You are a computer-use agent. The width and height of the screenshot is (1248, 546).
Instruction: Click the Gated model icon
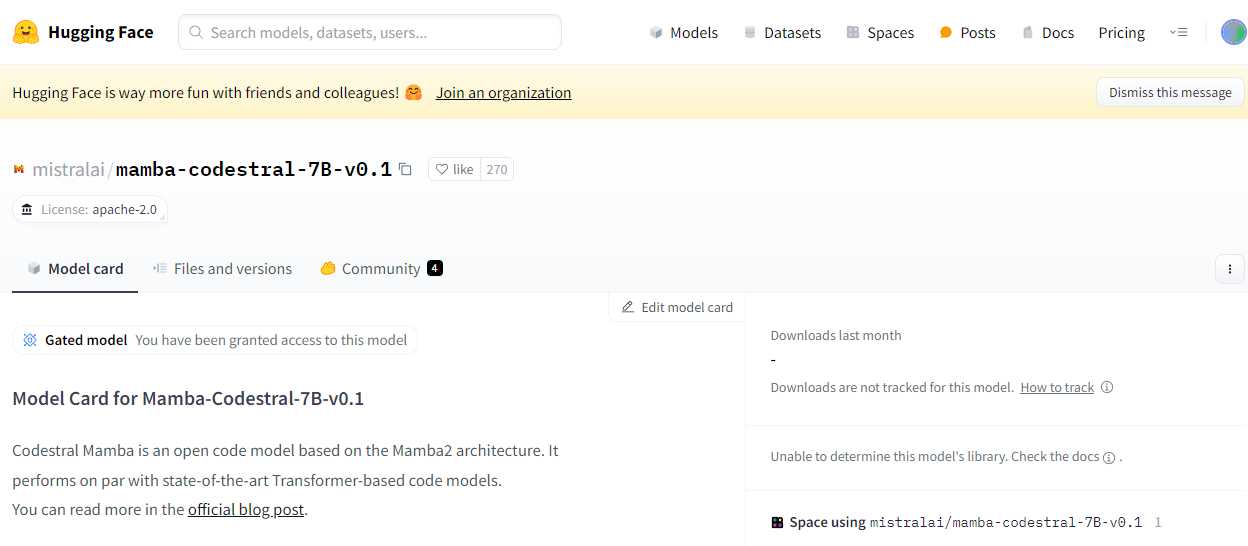point(30,340)
